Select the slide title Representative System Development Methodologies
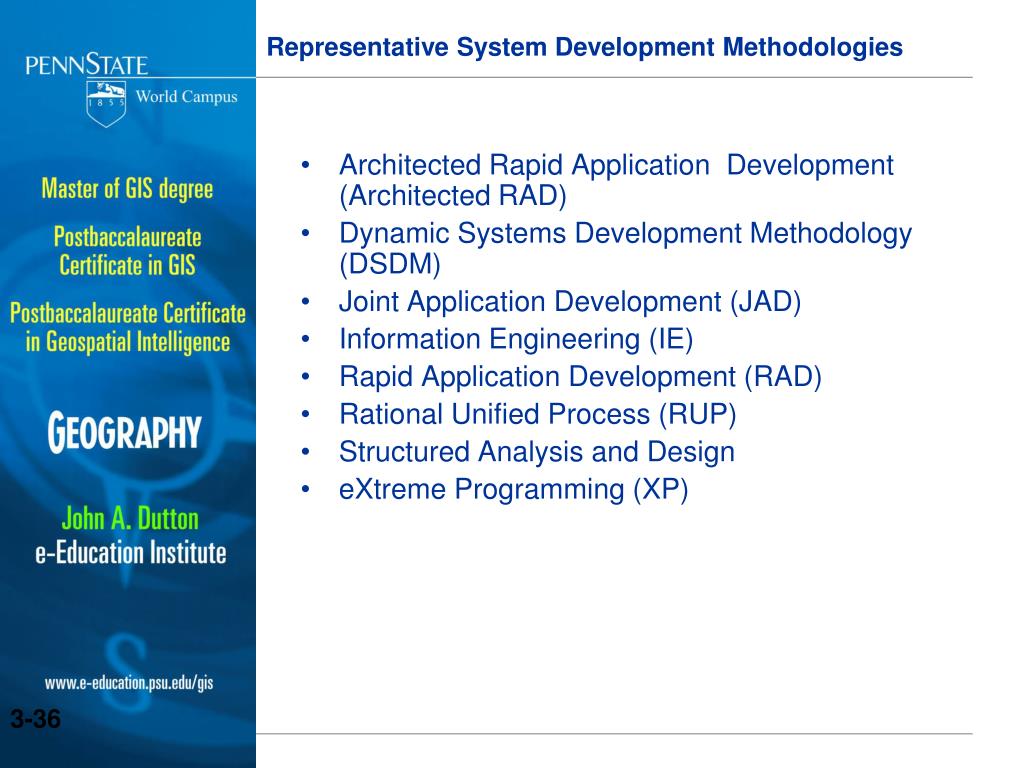Screen dimensions: 1024x768 click(x=584, y=47)
